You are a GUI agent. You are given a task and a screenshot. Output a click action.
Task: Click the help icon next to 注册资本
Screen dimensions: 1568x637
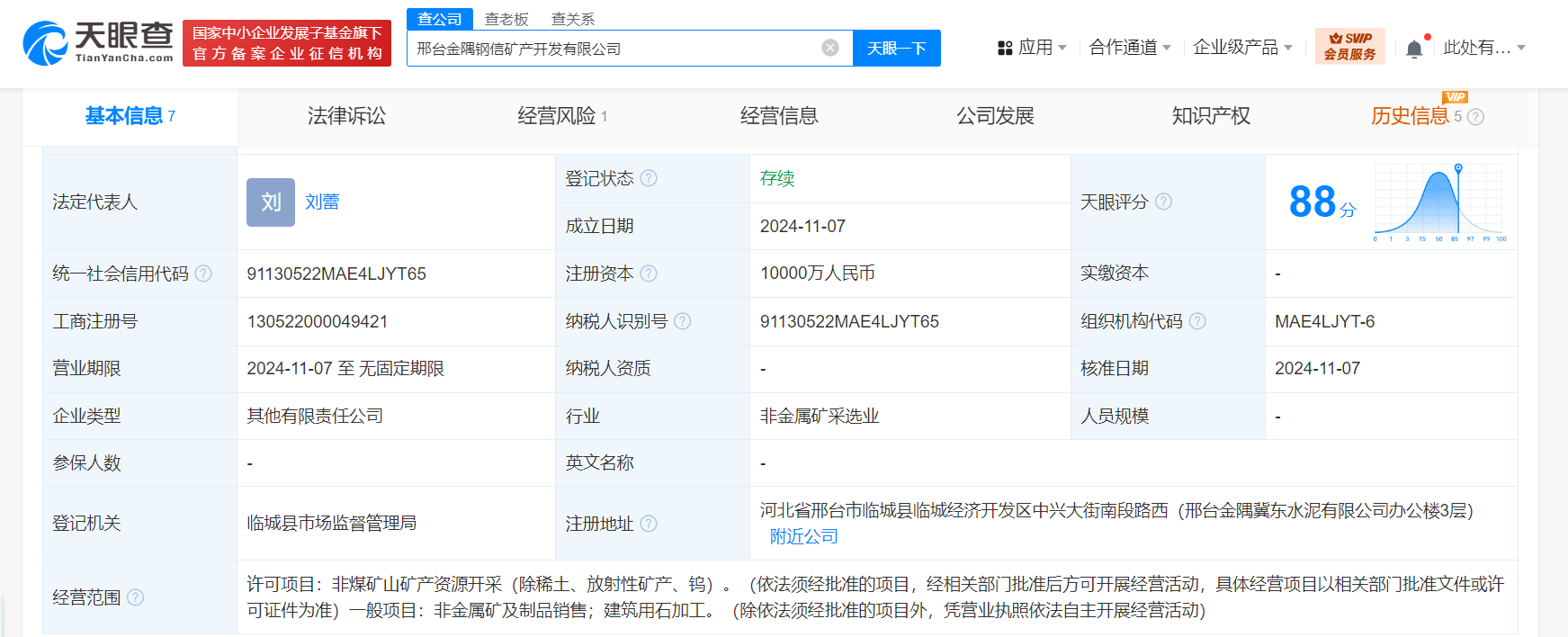pyautogui.click(x=649, y=274)
